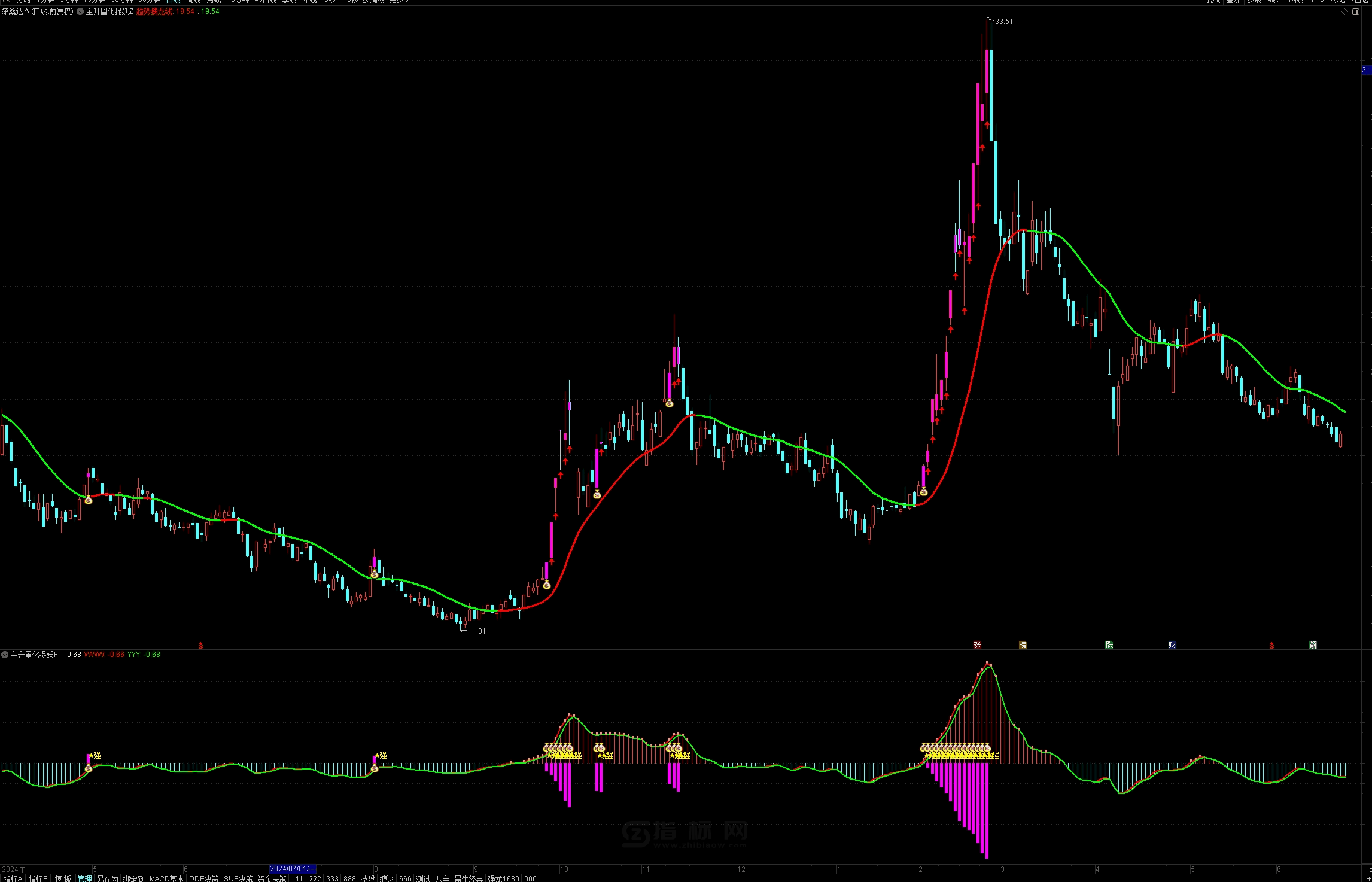Open the 指标B tab

[38, 878]
